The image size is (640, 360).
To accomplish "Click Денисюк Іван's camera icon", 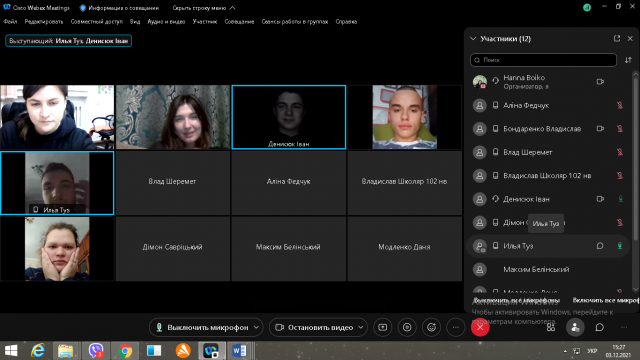I will [x=600, y=199].
